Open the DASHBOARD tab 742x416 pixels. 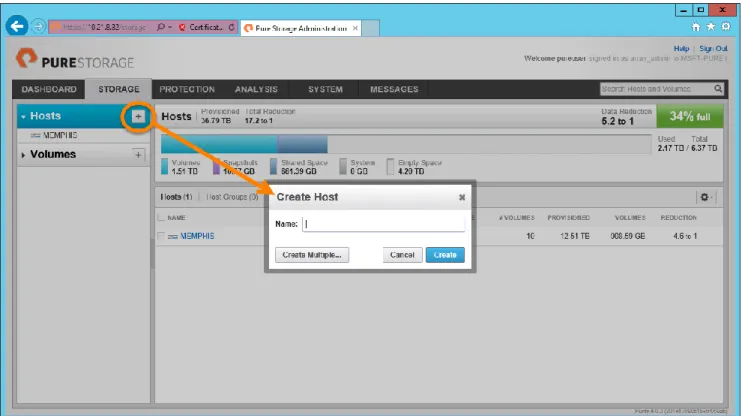[49, 89]
